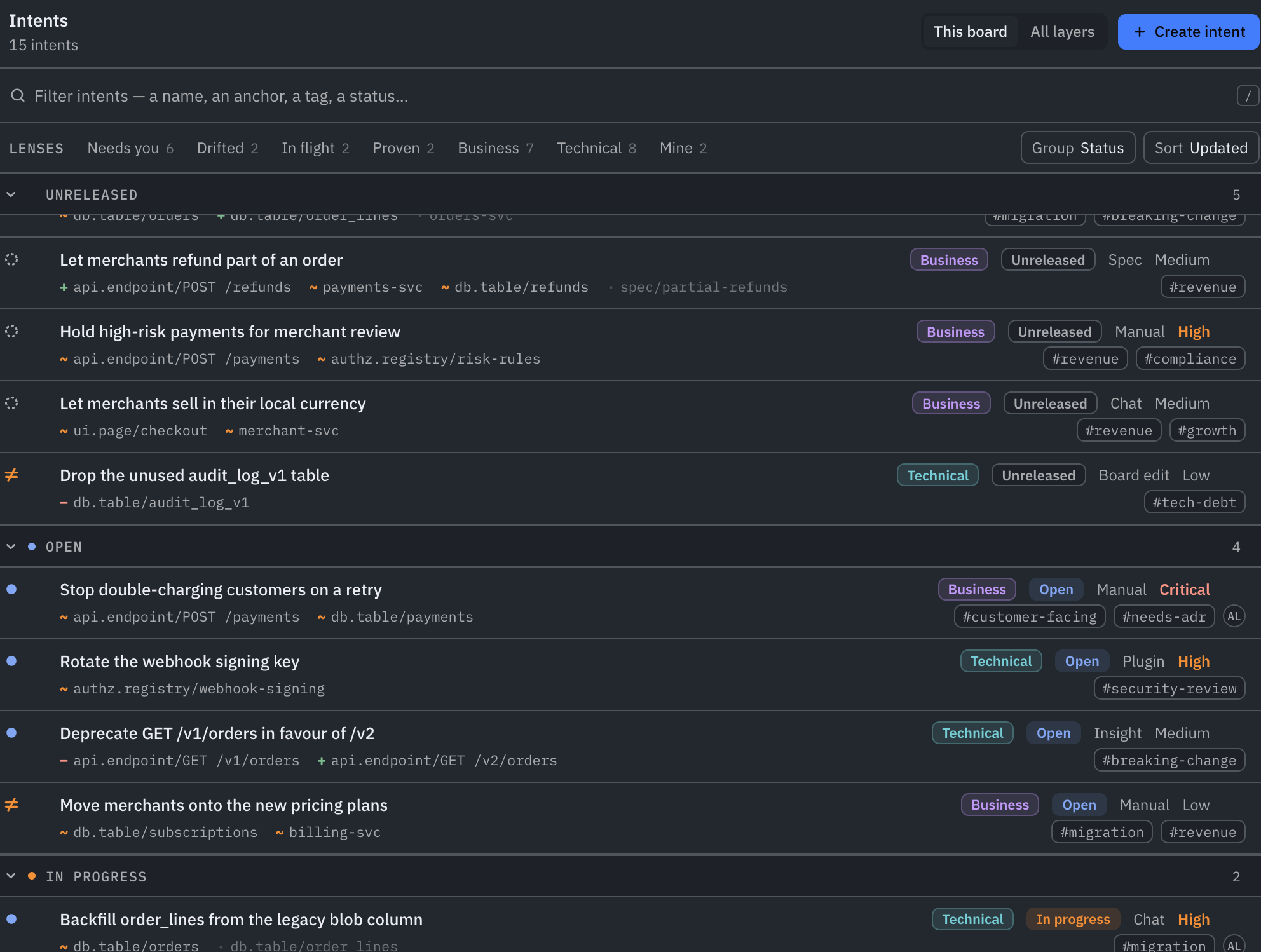Open Rotate the webhook signing key
The image size is (1261, 952).
tap(179, 662)
